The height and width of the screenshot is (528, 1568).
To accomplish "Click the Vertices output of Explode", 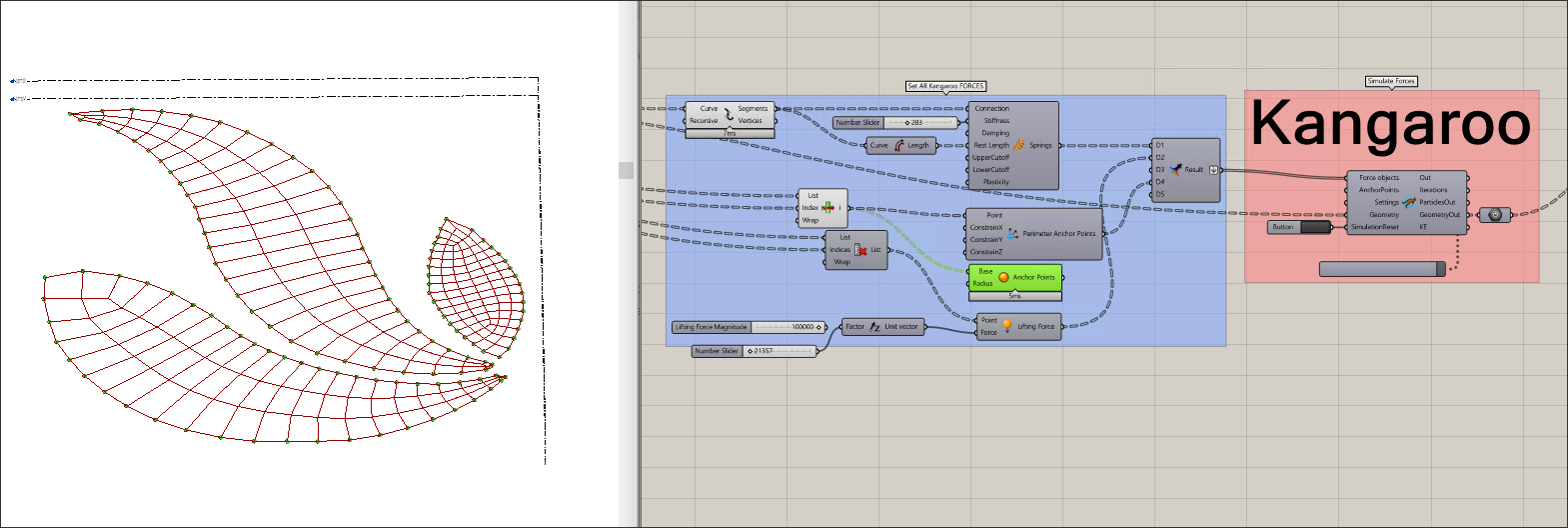I will (x=751, y=121).
